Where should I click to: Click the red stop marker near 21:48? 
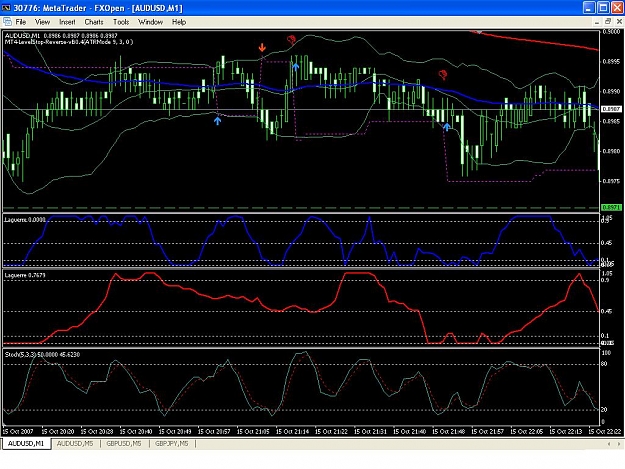(442, 75)
